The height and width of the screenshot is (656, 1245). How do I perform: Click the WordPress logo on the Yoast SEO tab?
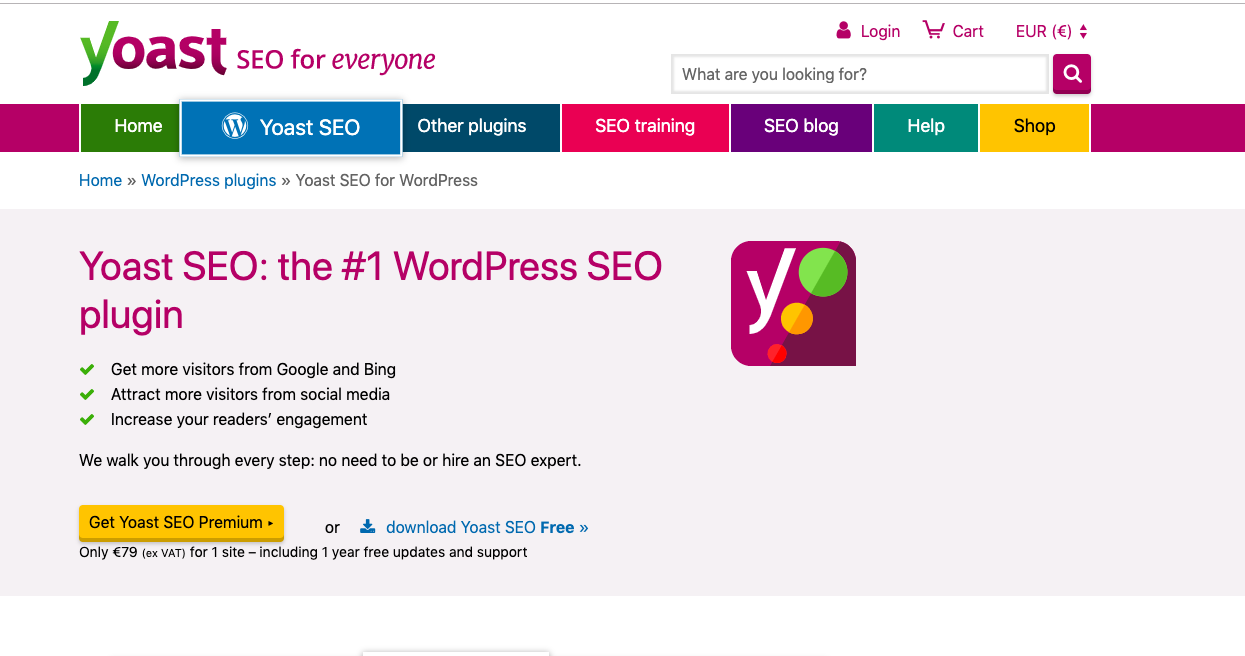point(235,126)
